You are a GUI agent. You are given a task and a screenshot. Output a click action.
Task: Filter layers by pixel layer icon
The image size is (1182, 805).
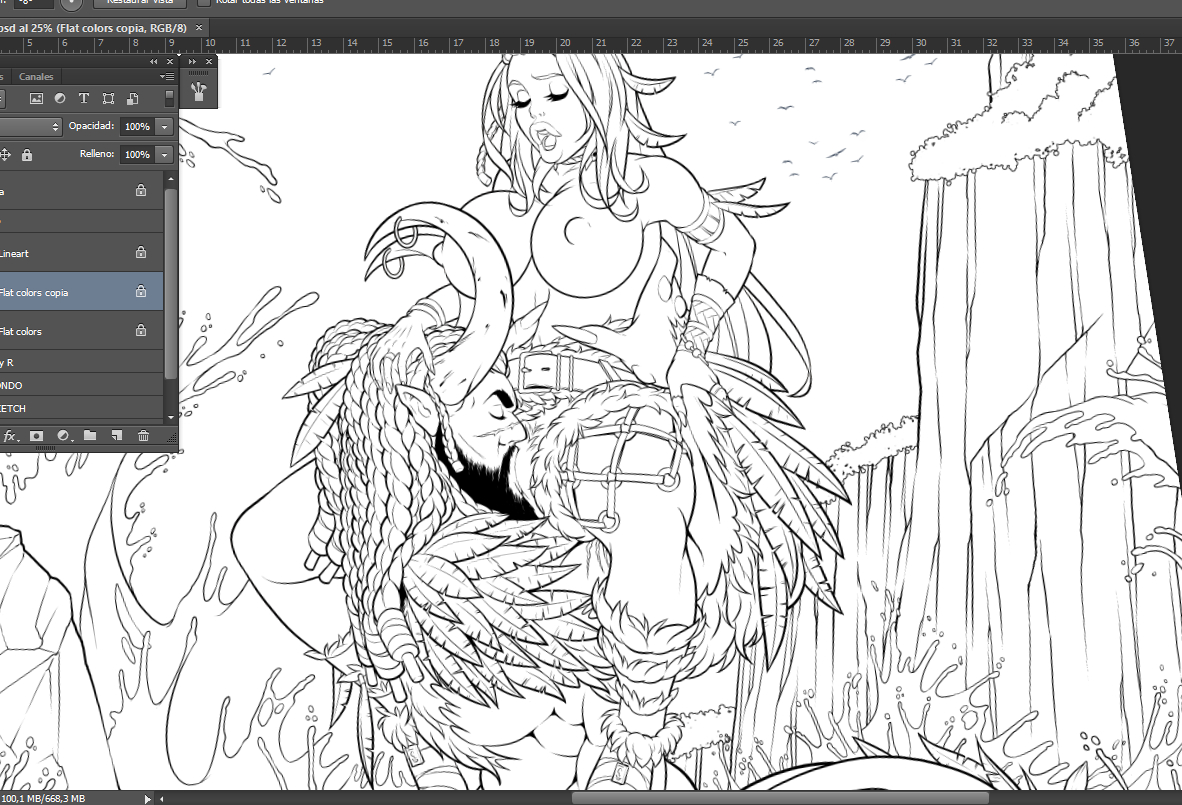click(x=36, y=98)
